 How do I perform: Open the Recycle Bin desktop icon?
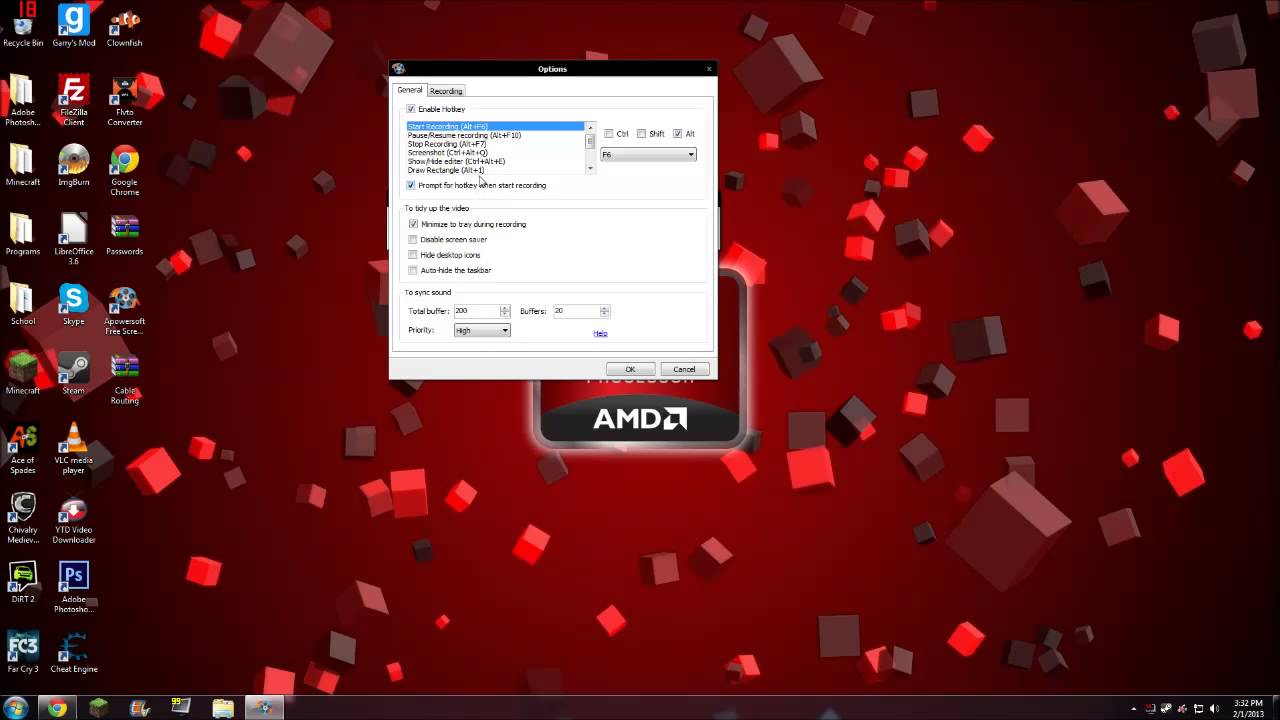(23, 25)
